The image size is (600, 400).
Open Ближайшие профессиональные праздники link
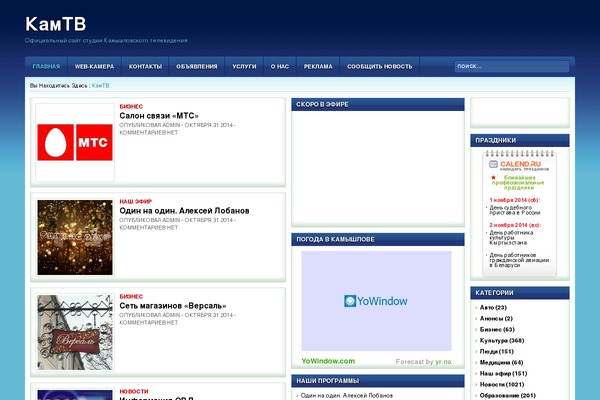518,183
